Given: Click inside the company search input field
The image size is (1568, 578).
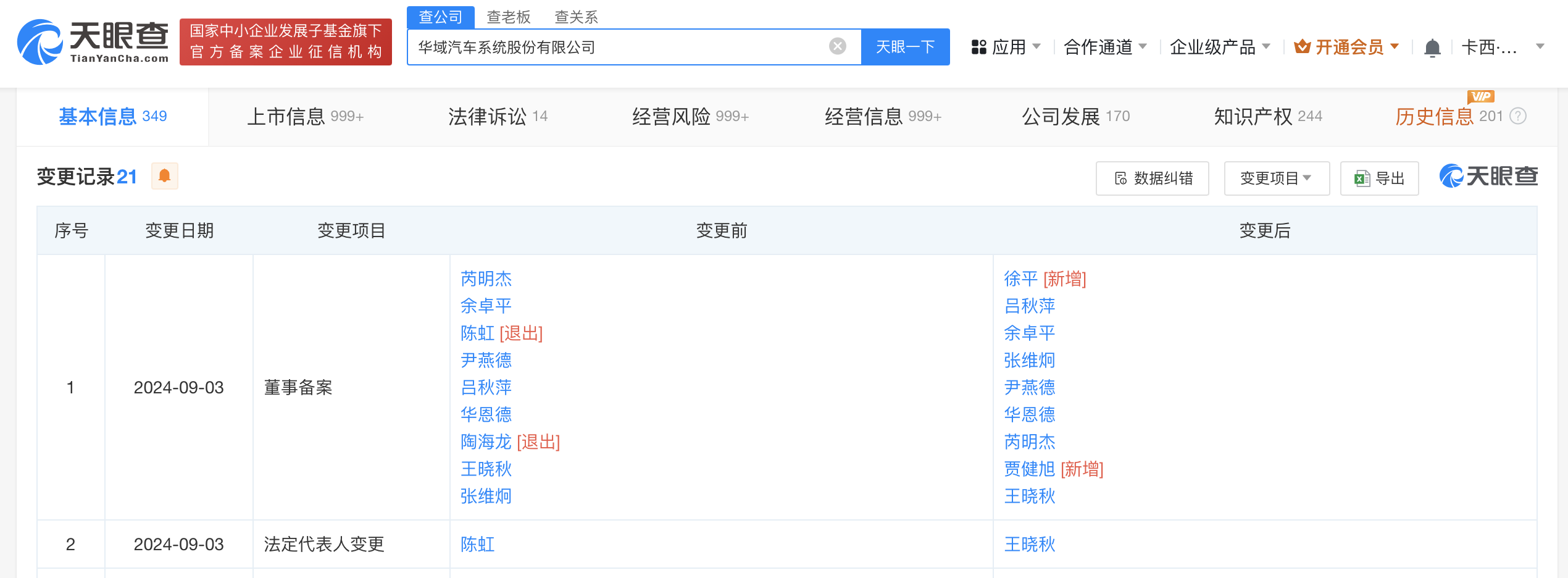Looking at the screenshot, I should point(617,46).
